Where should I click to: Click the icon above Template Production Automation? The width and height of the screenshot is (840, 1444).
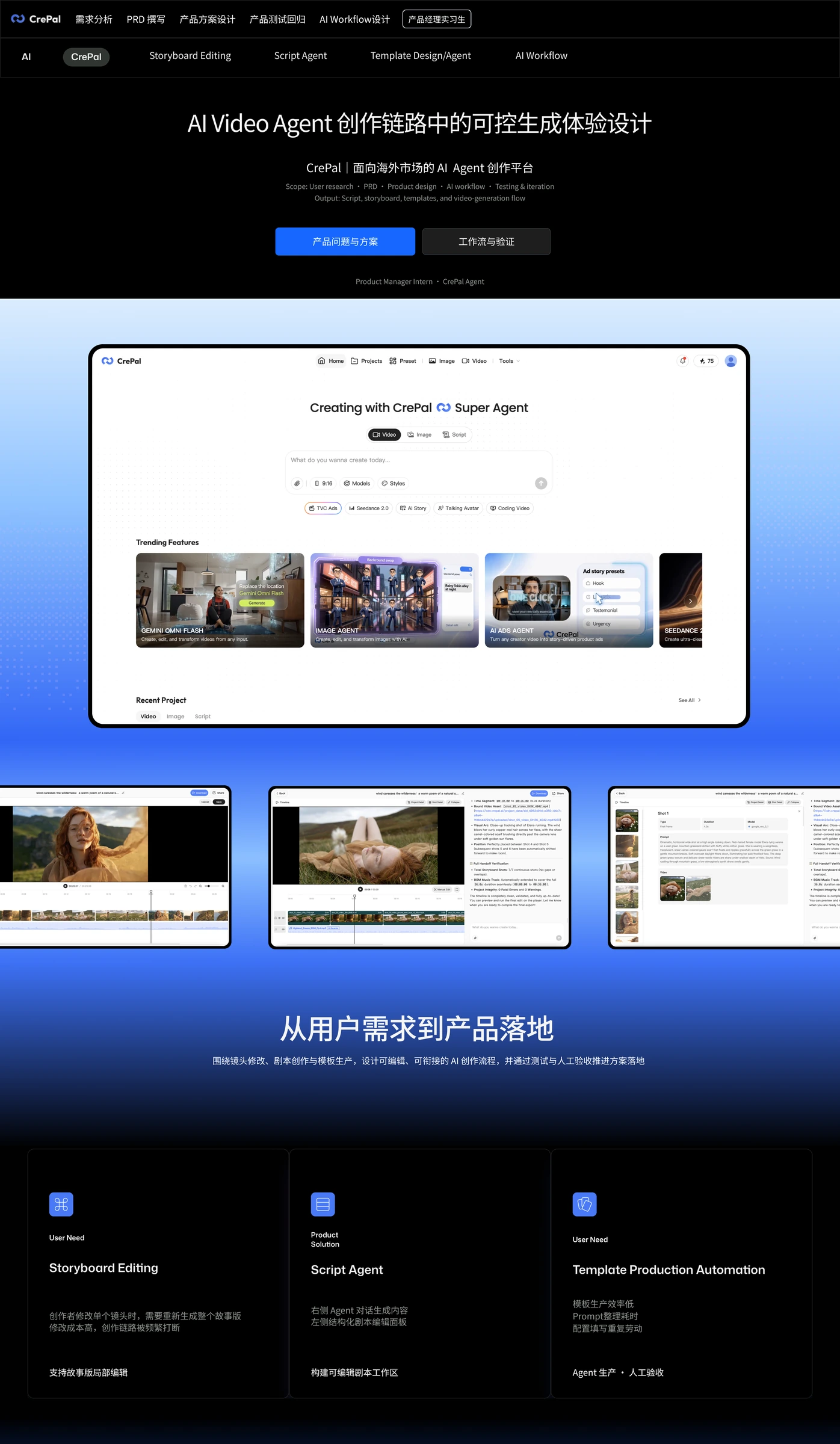(585, 1204)
